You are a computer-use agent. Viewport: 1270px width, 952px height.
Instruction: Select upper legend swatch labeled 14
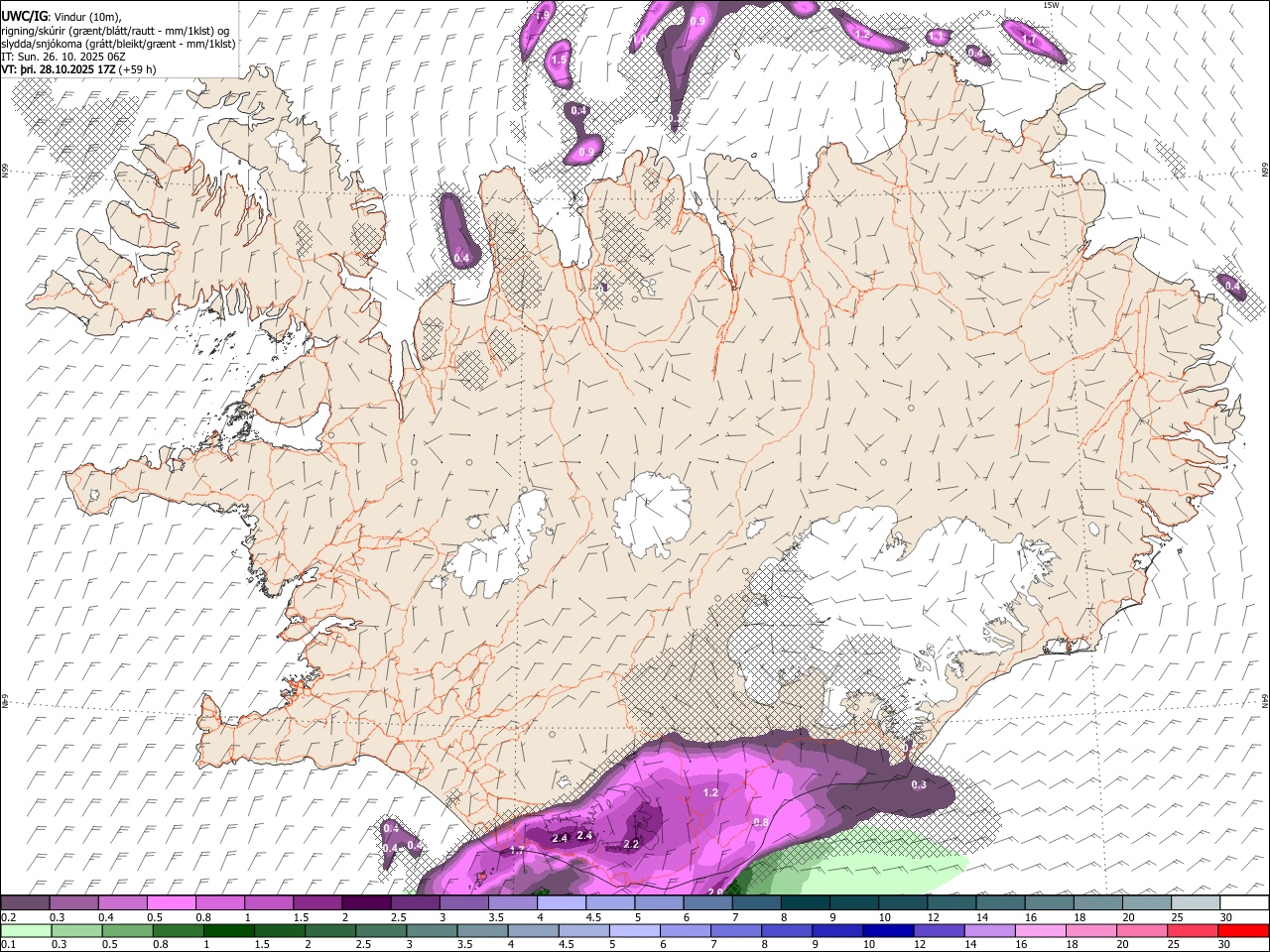point(999,902)
